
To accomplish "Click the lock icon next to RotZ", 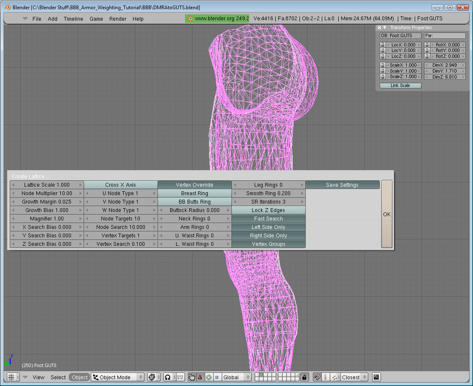I will coord(427,56).
